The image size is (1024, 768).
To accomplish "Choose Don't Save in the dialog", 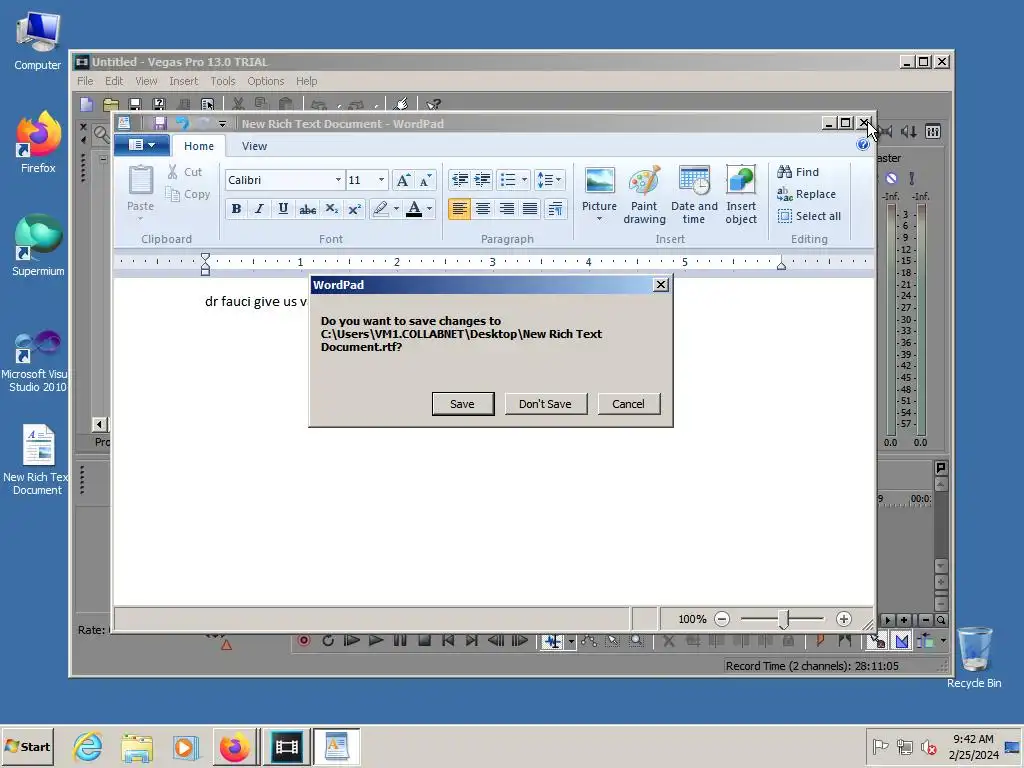I will click(x=545, y=404).
